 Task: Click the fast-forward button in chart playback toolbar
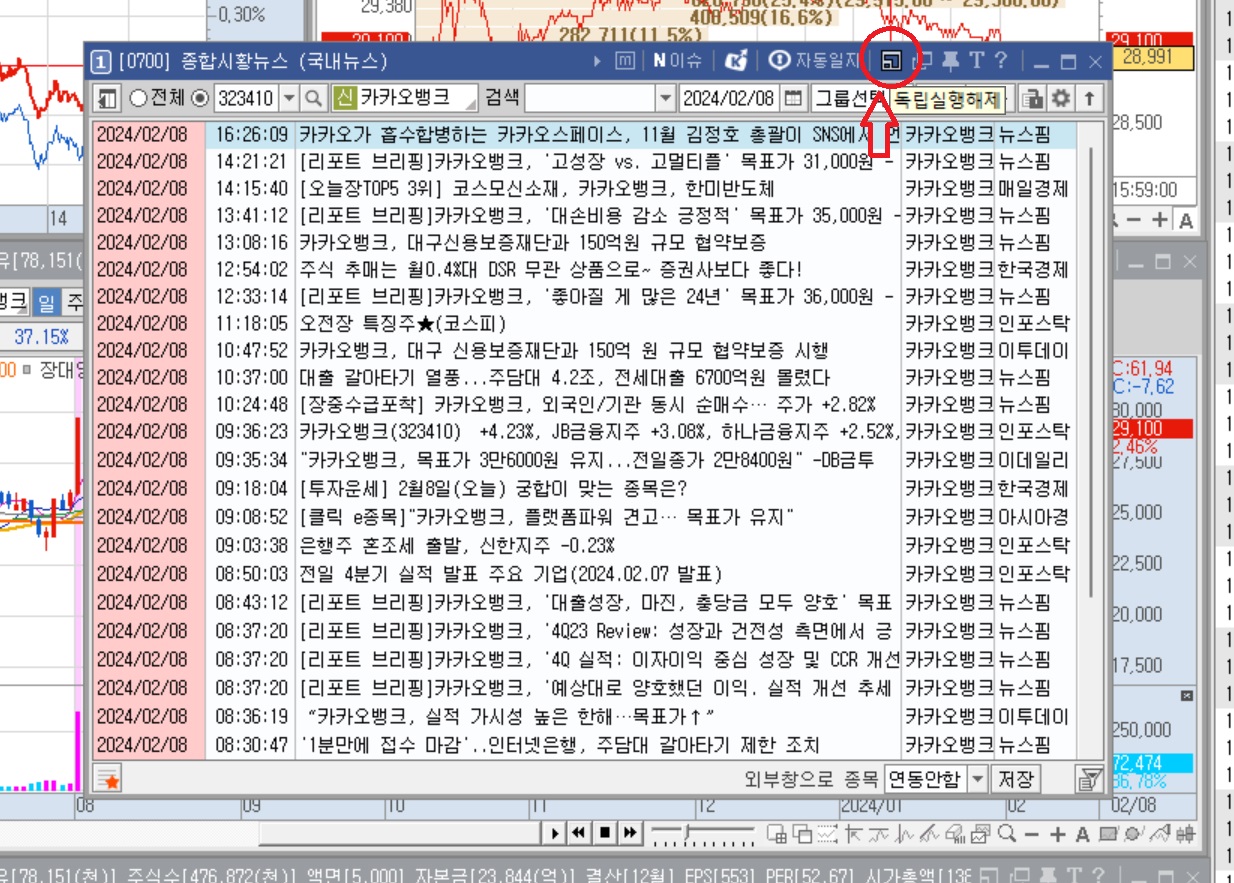pos(629,832)
